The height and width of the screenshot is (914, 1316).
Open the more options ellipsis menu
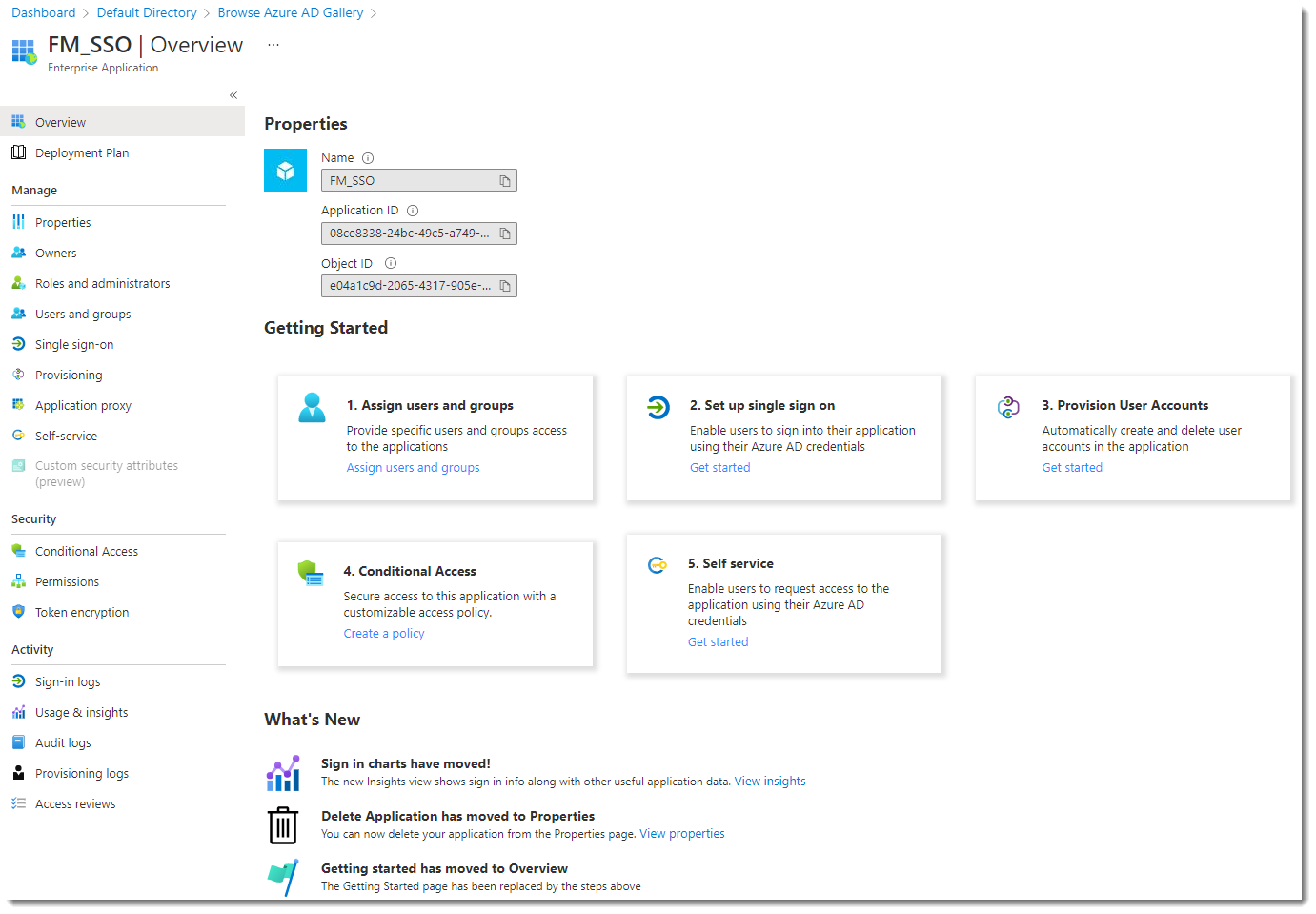pos(273,45)
